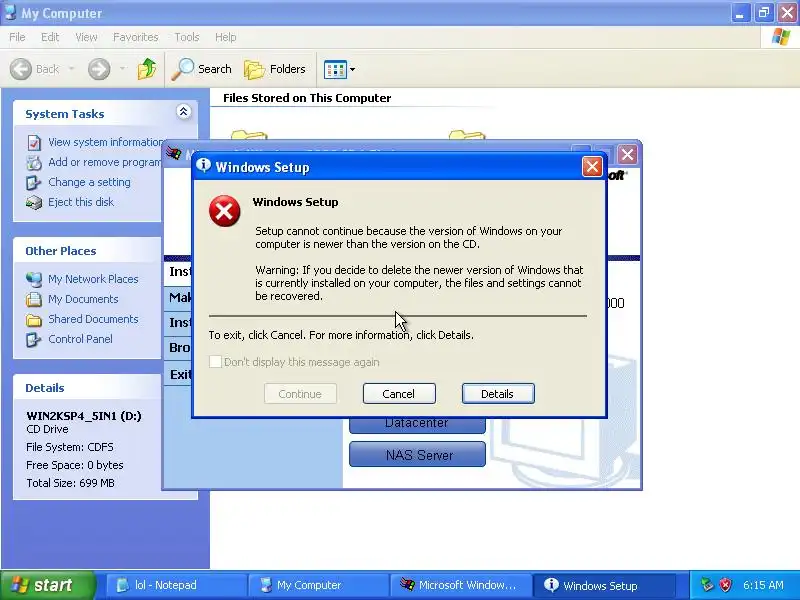The image size is (800, 600).
Task: Open the File menu in My Computer
Action: tap(17, 37)
